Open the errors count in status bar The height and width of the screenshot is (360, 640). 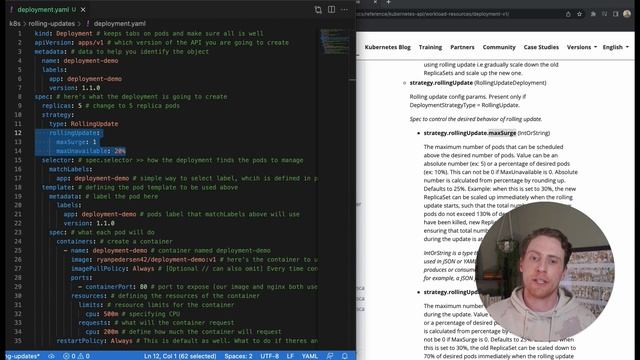(69, 356)
